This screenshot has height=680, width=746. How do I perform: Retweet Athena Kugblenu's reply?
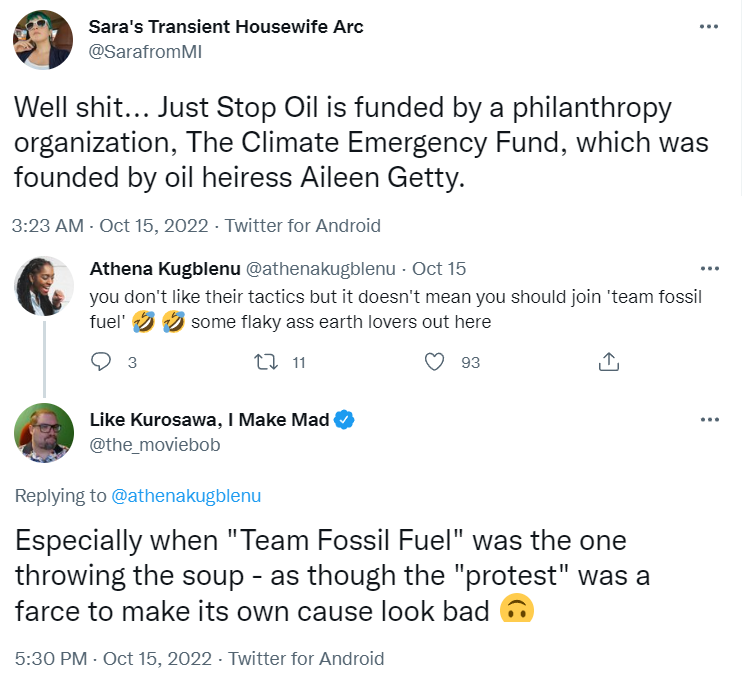click(266, 362)
